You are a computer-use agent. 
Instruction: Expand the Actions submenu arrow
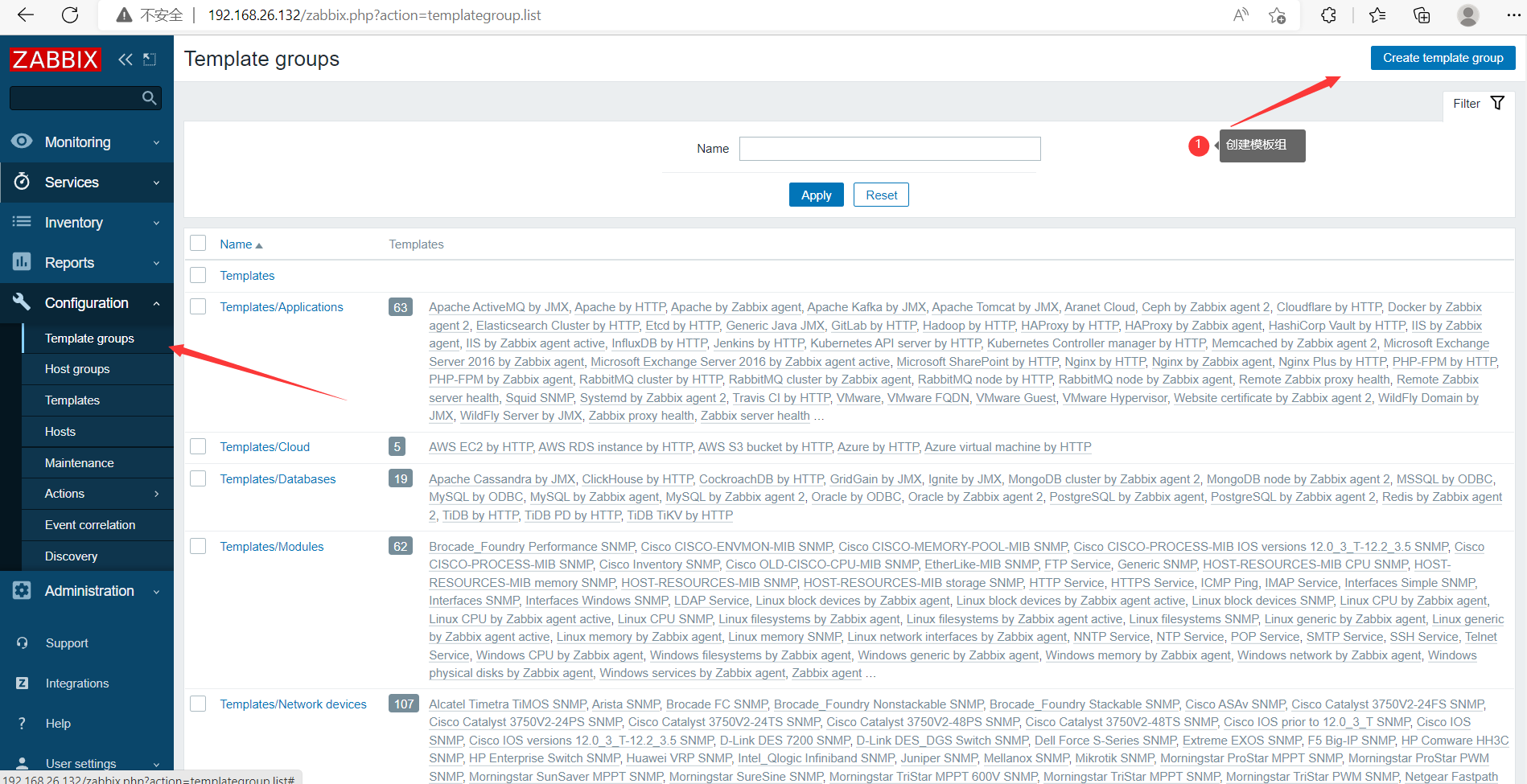pyautogui.click(x=156, y=494)
